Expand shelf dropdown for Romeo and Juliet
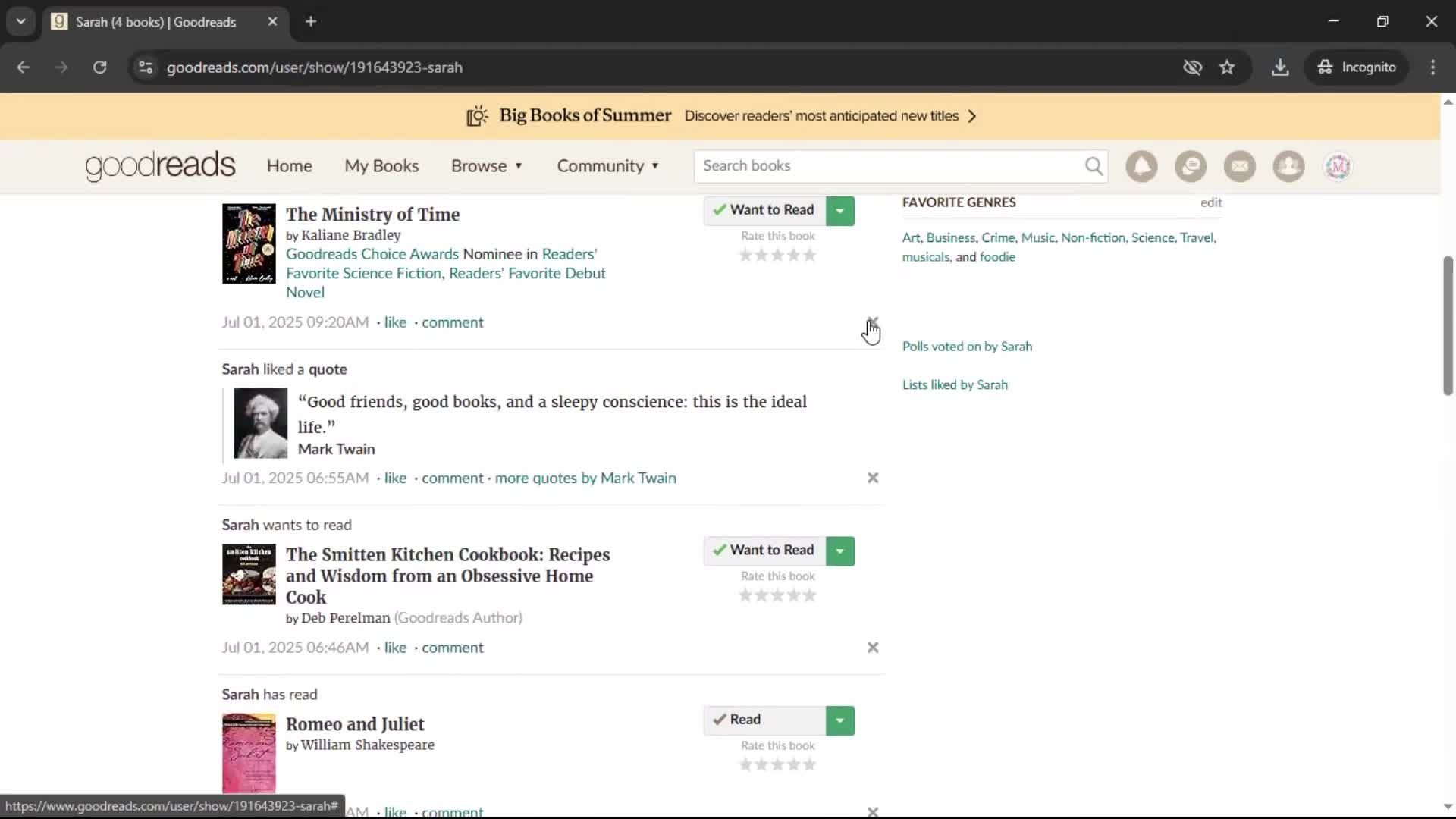The image size is (1456, 819). pos(840,720)
